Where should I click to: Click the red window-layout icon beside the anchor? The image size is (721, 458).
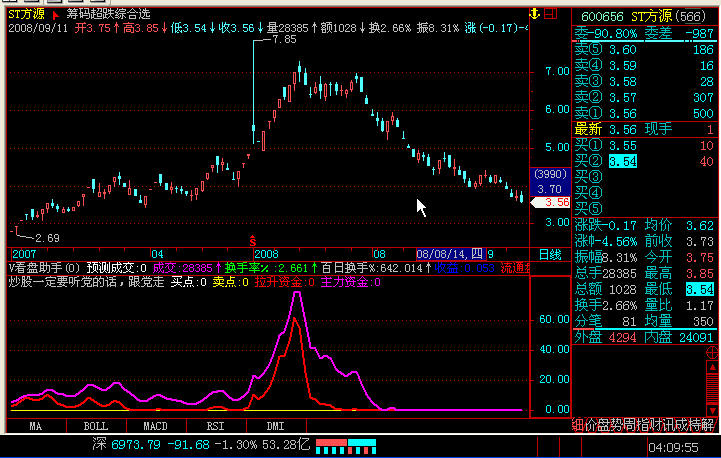click(x=550, y=13)
